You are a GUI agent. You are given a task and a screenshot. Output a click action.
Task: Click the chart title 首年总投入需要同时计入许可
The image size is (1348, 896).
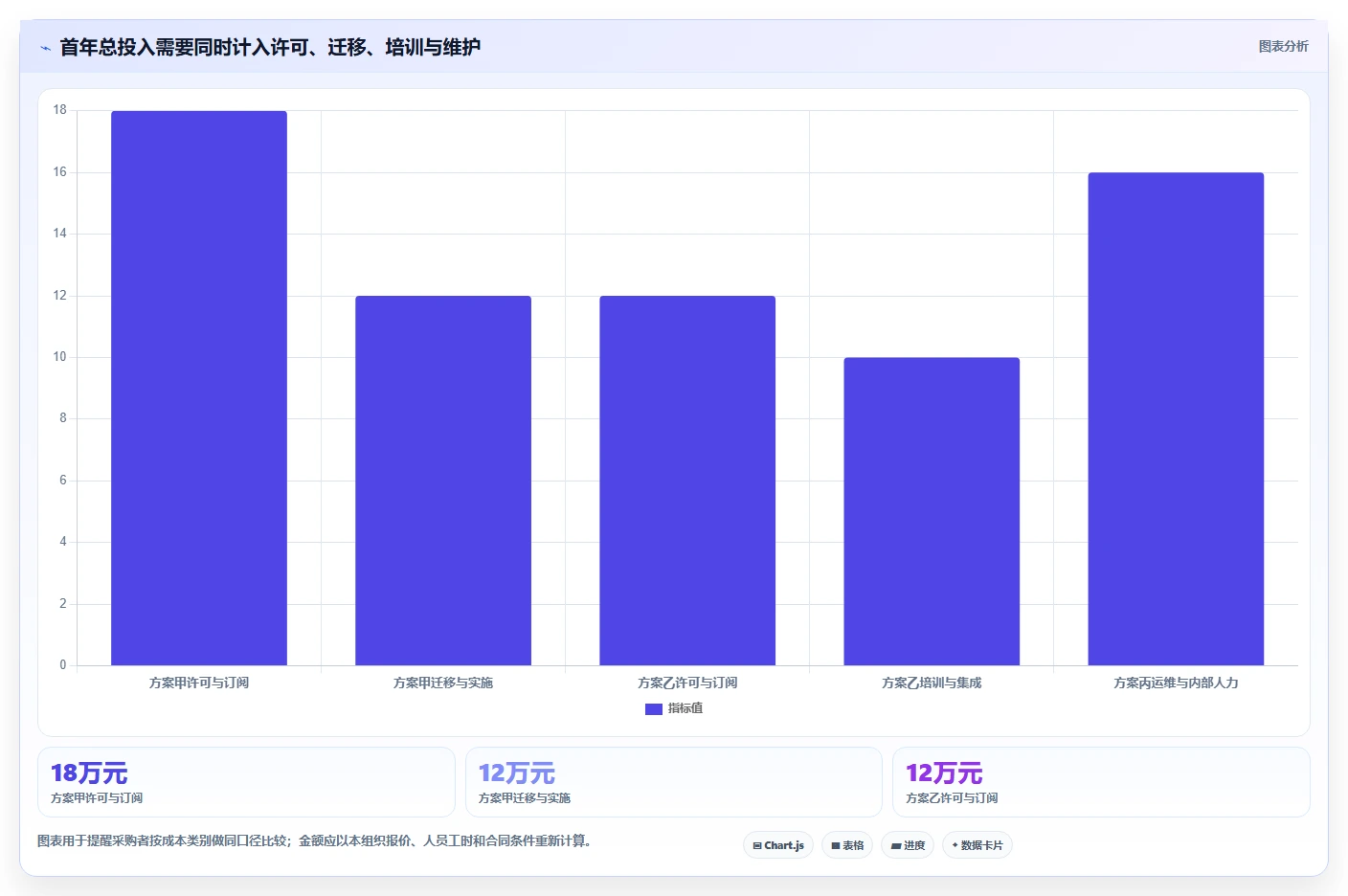click(270, 47)
